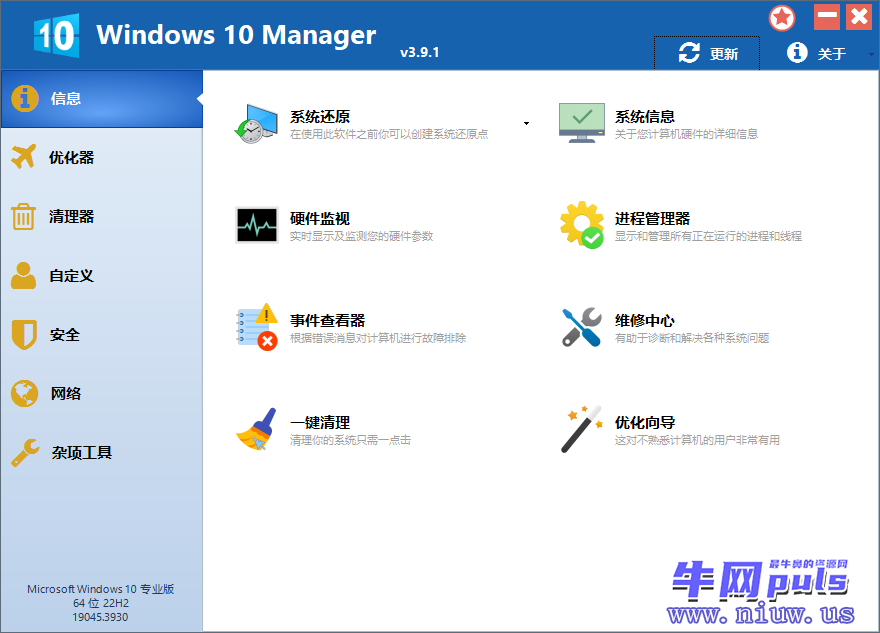Open the 关于 menu label

(831, 54)
